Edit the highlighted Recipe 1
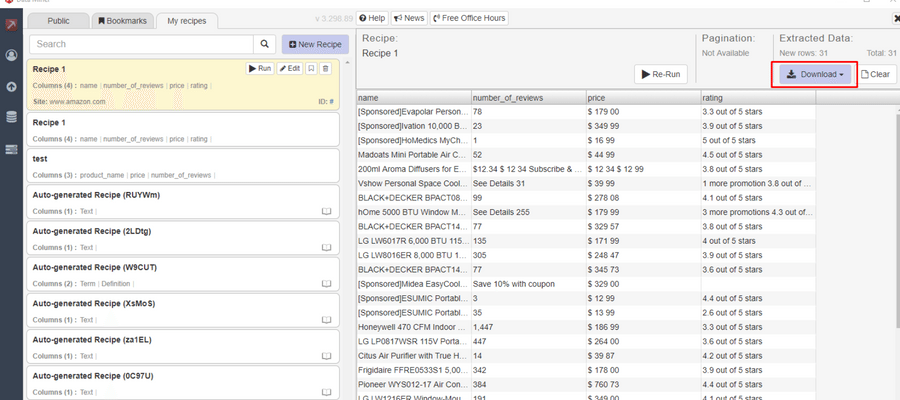This screenshot has height=400, width=900. [x=290, y=68]
